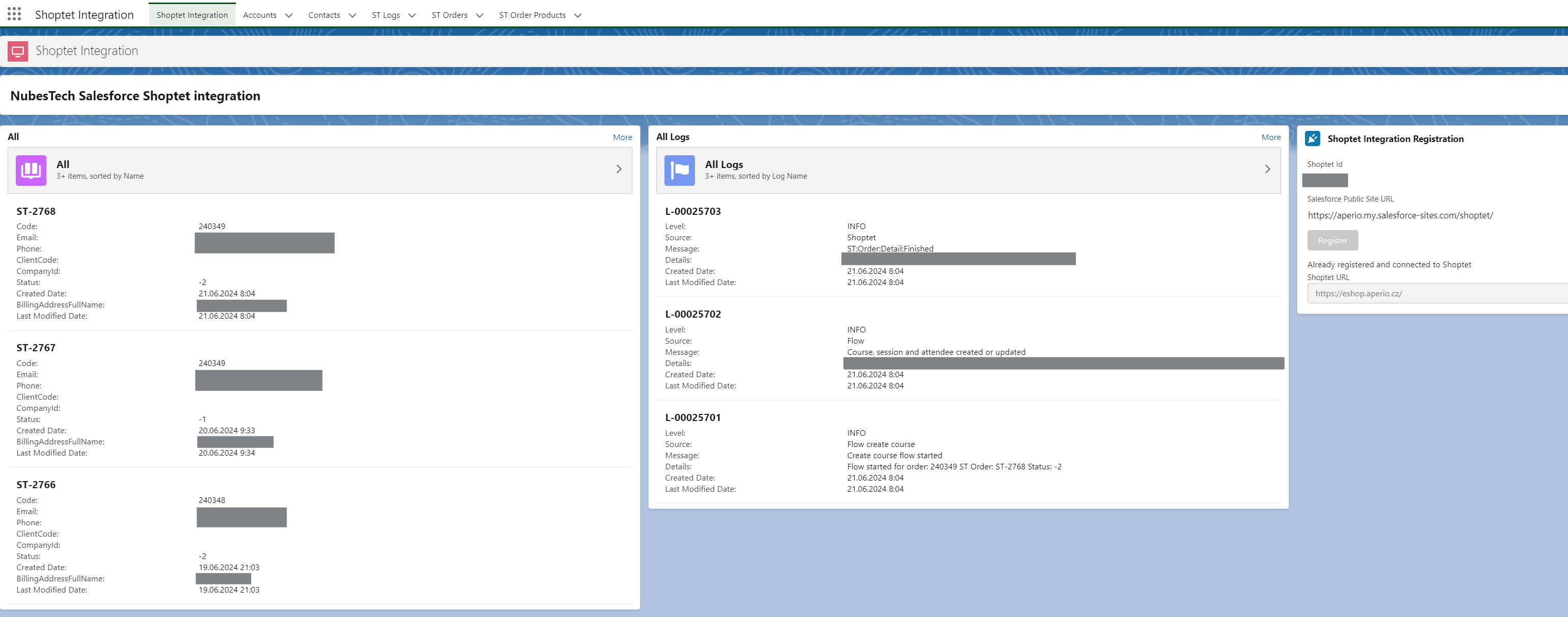The width and height of the screenshot is (1568, 617).
Task: Click the NubesTech Salesforce Shoptet integration heading
Action: pos(135,96)
